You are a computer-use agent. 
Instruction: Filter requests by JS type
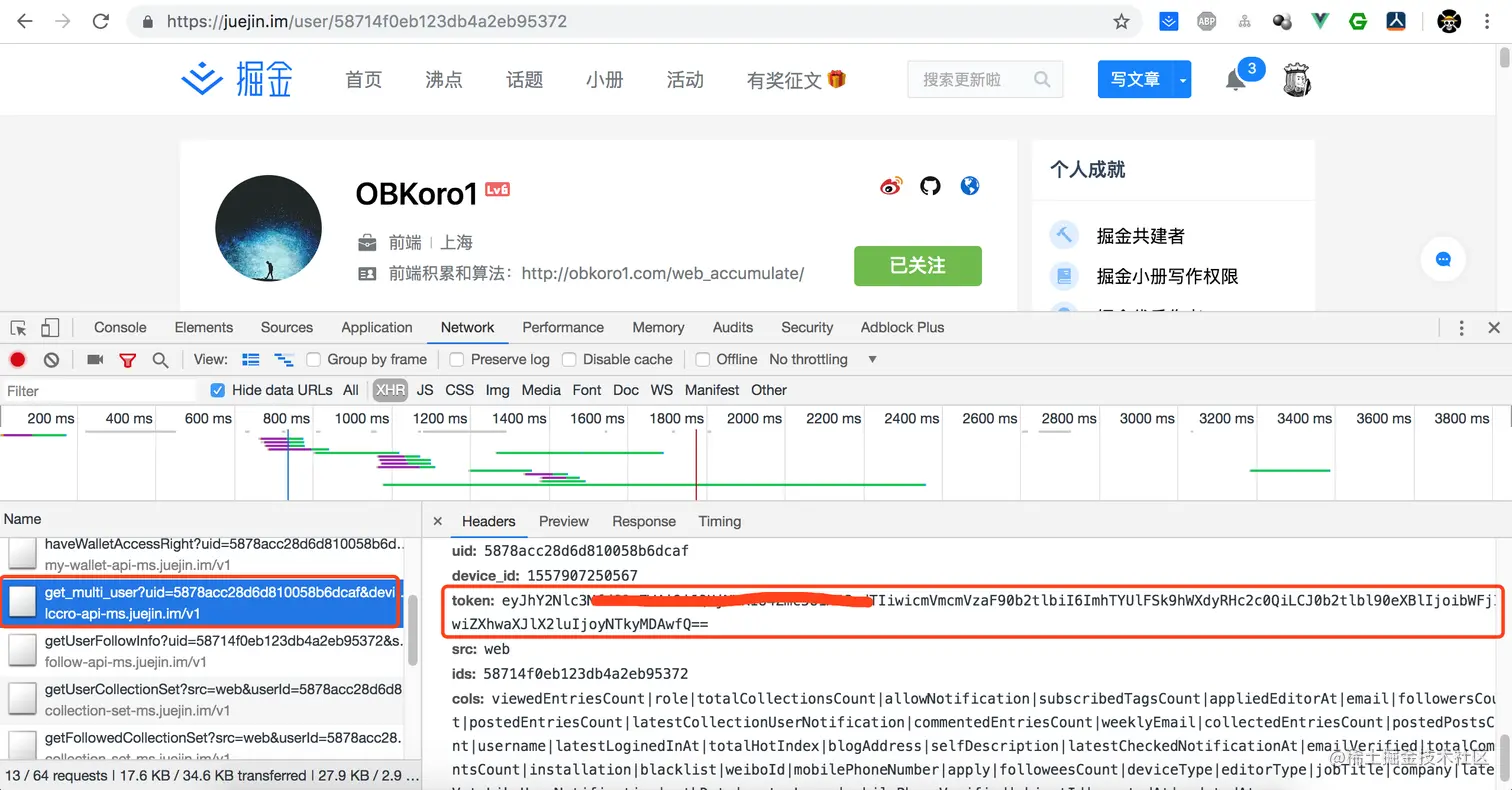pyautogui.click(x=425, y=390)
